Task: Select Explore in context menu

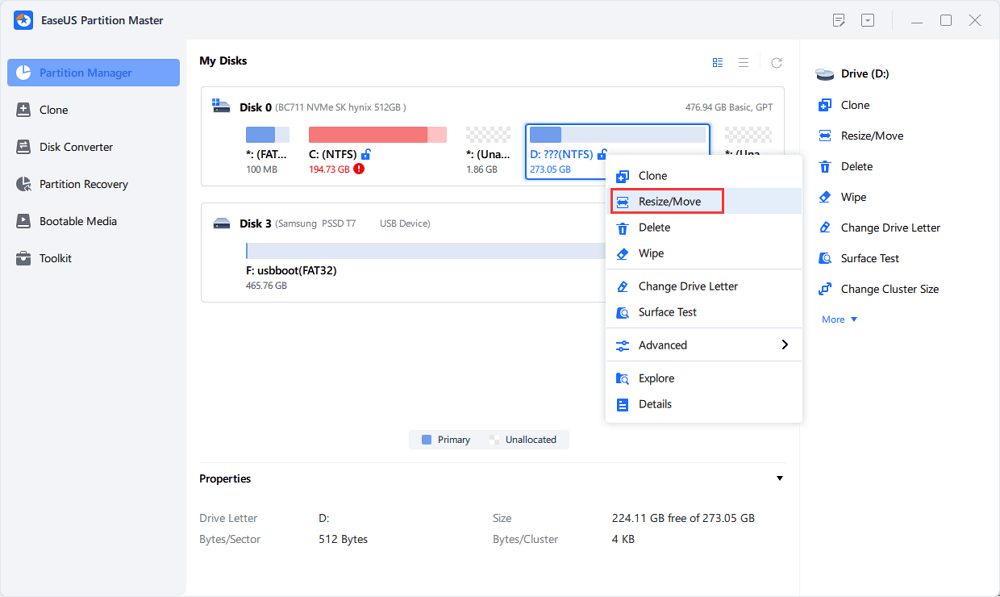Action: click(656, 378)
